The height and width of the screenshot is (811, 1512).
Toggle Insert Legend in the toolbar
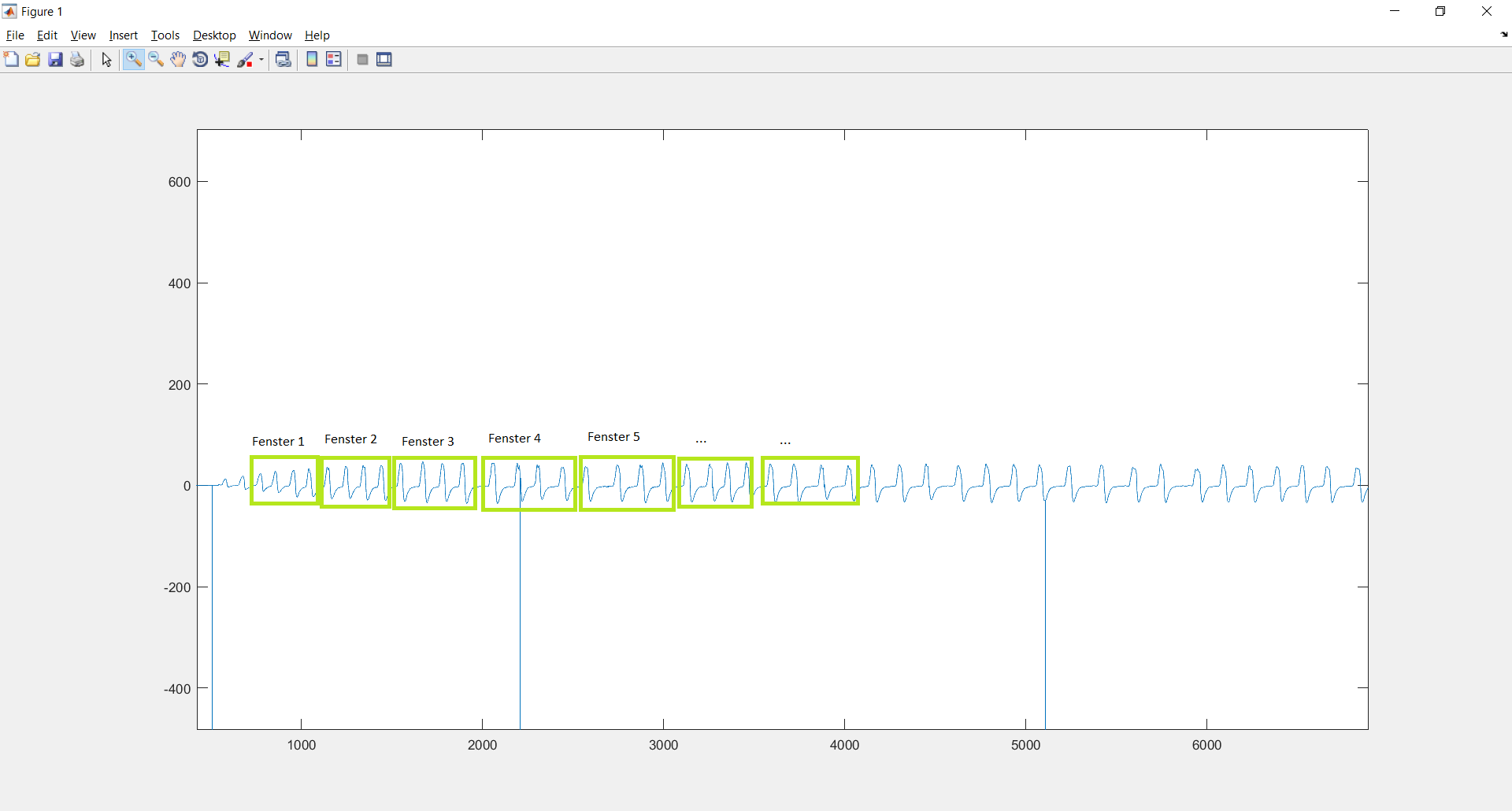pyautogui.click(x=334, y=60)
